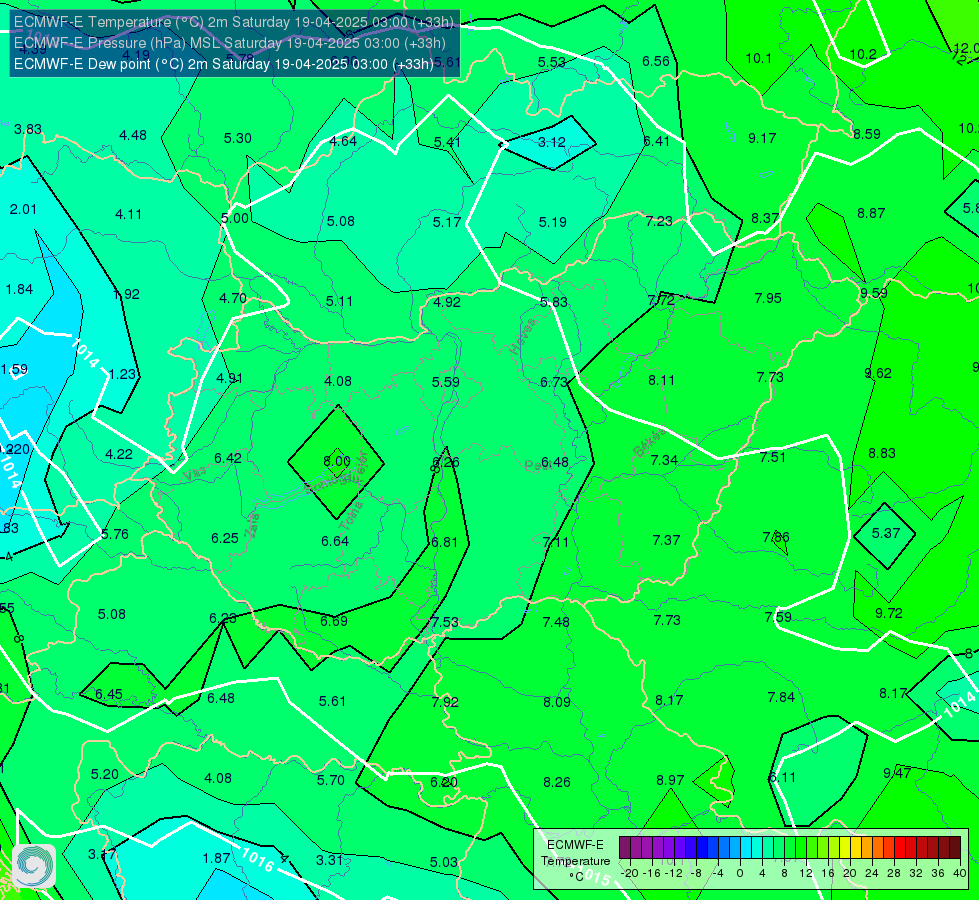Click the 9.62 grid value
Image resolution: width=979 pixels, height=900 pixels.
(x=878, y=373)
